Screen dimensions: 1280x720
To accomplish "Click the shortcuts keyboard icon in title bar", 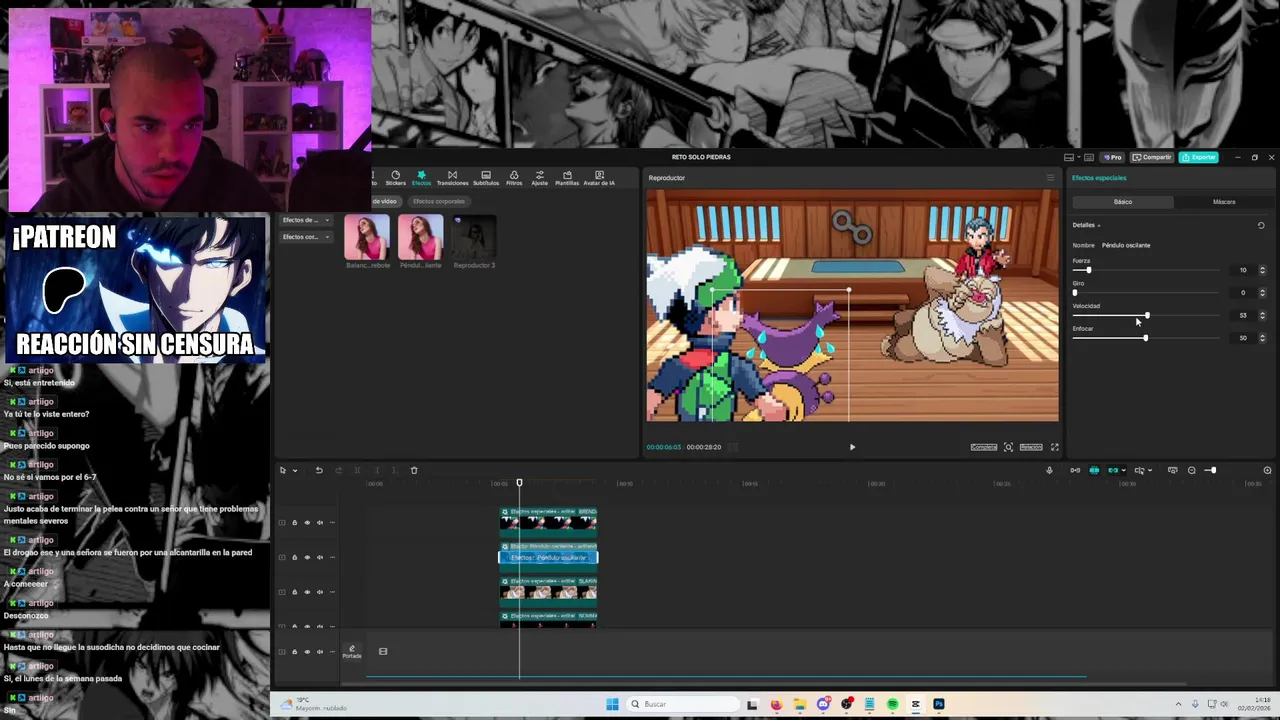I will click(x=1089, y=157).
